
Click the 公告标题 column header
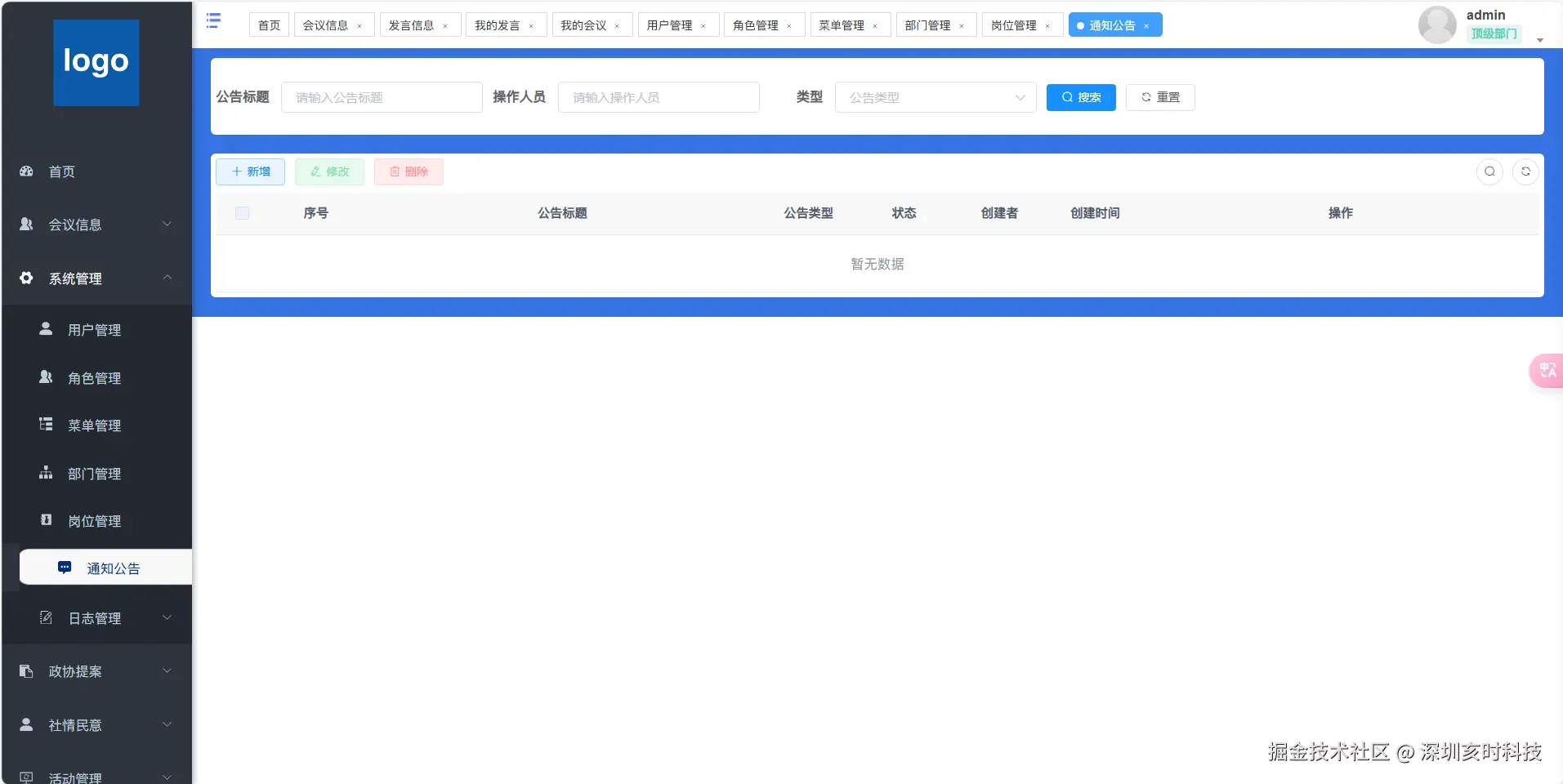pos(562,213)
